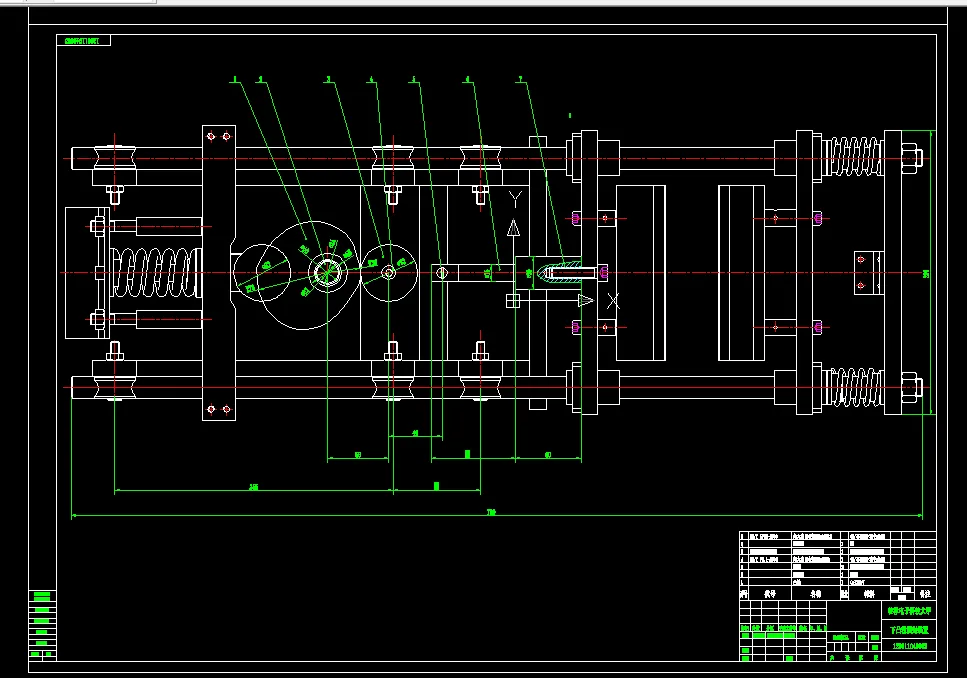Click the long left dimension text under the rollers
Viewport: 967px width, 678px height.
pyautogui.click(x=253, y=487)
